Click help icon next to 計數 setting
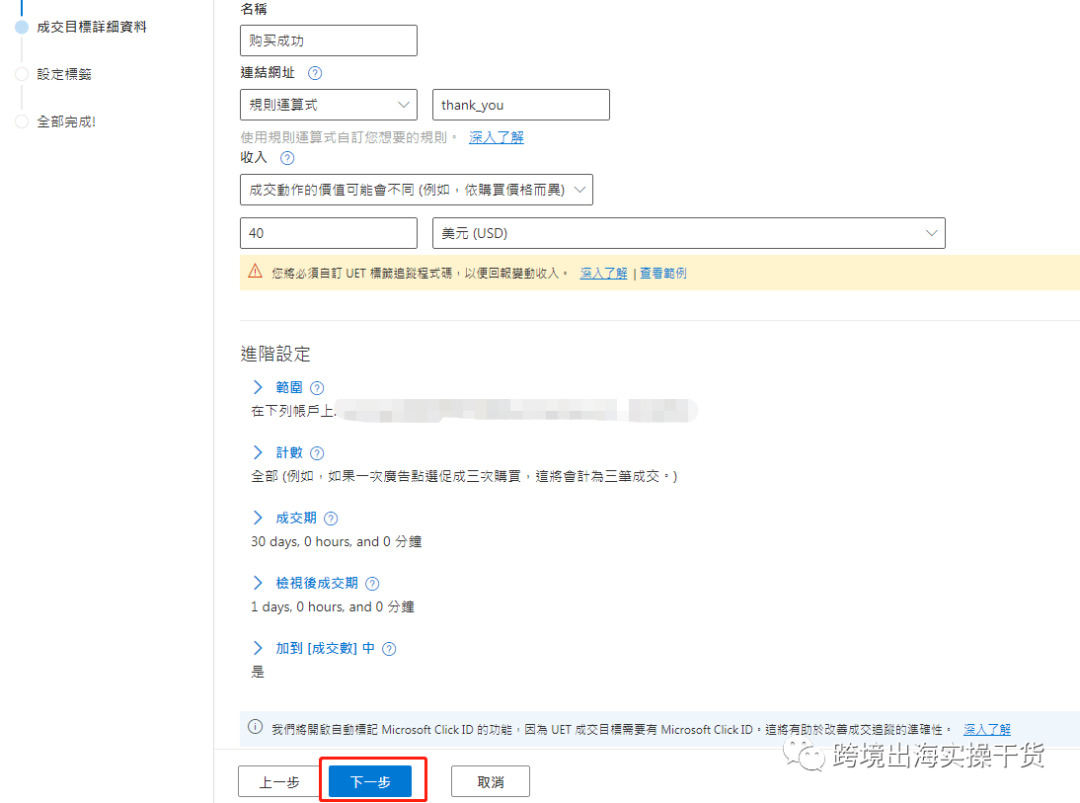Image resolution: width=1080 pixels, height=803 pixels. (316, 452)
